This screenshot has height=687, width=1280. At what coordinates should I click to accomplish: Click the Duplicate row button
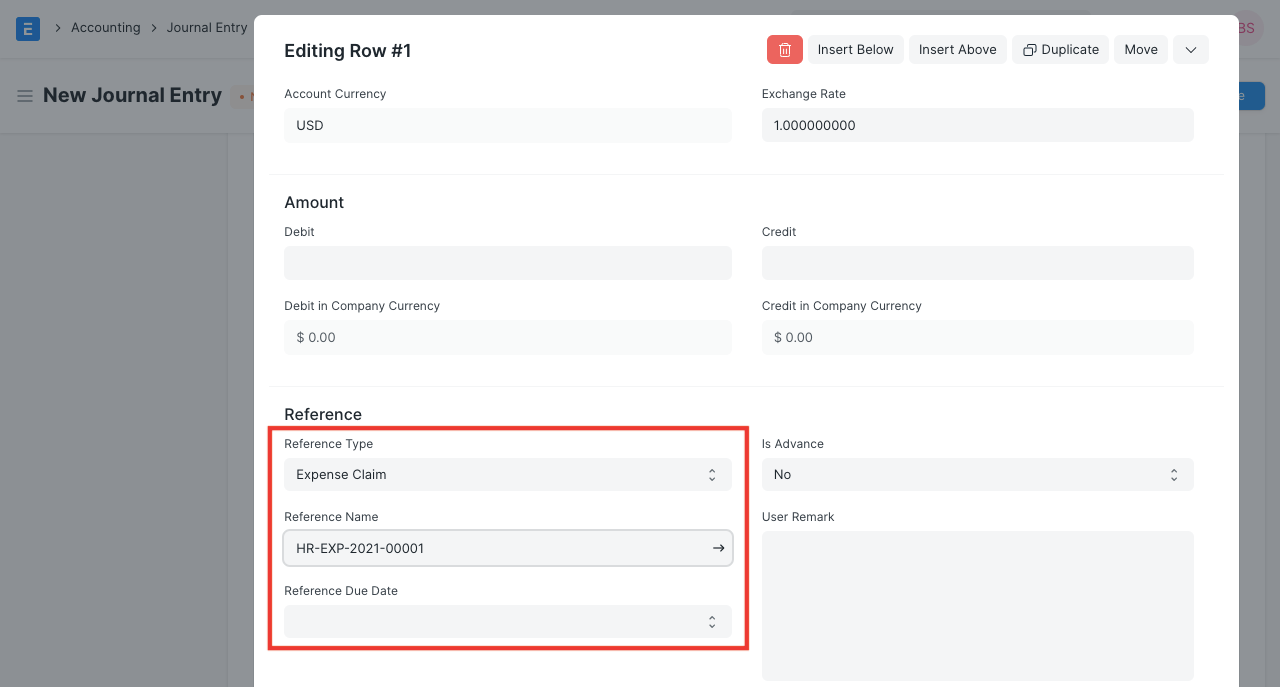tap(1060, 50)
